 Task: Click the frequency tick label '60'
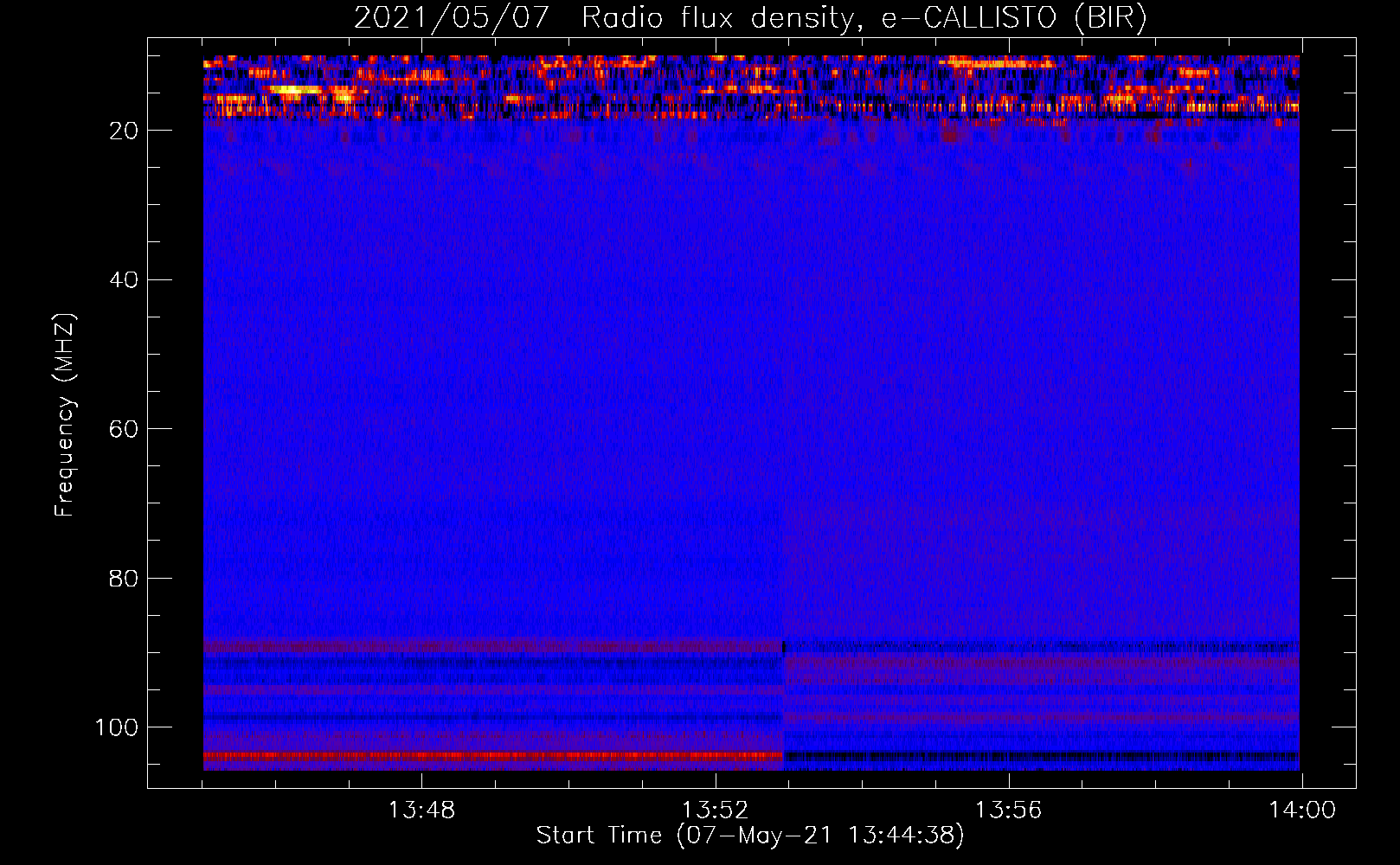tap(124, 429)
